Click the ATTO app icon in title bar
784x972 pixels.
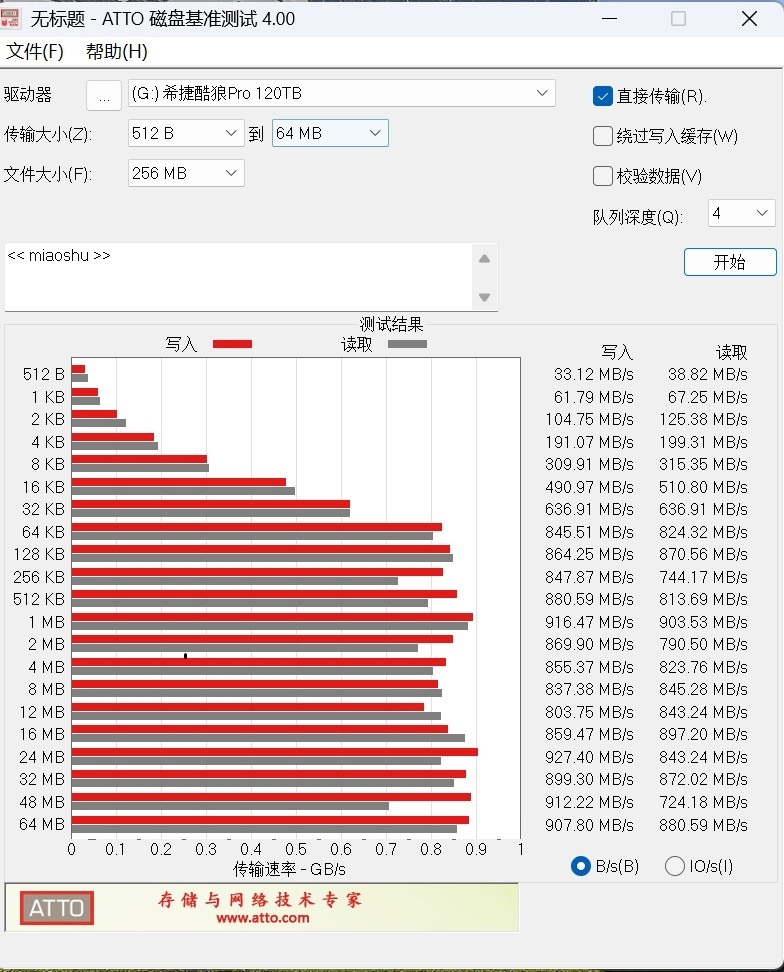tap(10, 19)
